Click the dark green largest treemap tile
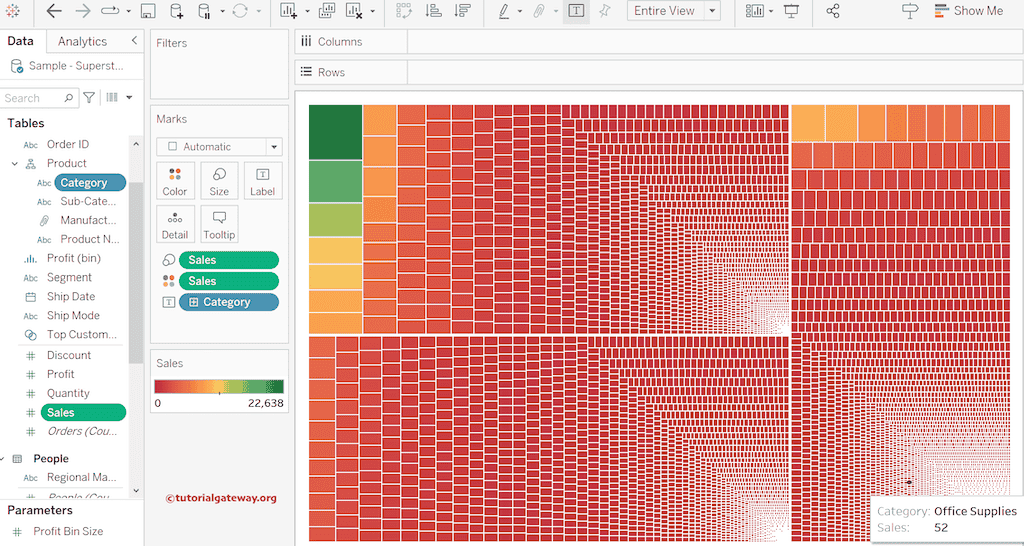The width and height of the screenshot is (1024, 546). [x=336, y=132]
